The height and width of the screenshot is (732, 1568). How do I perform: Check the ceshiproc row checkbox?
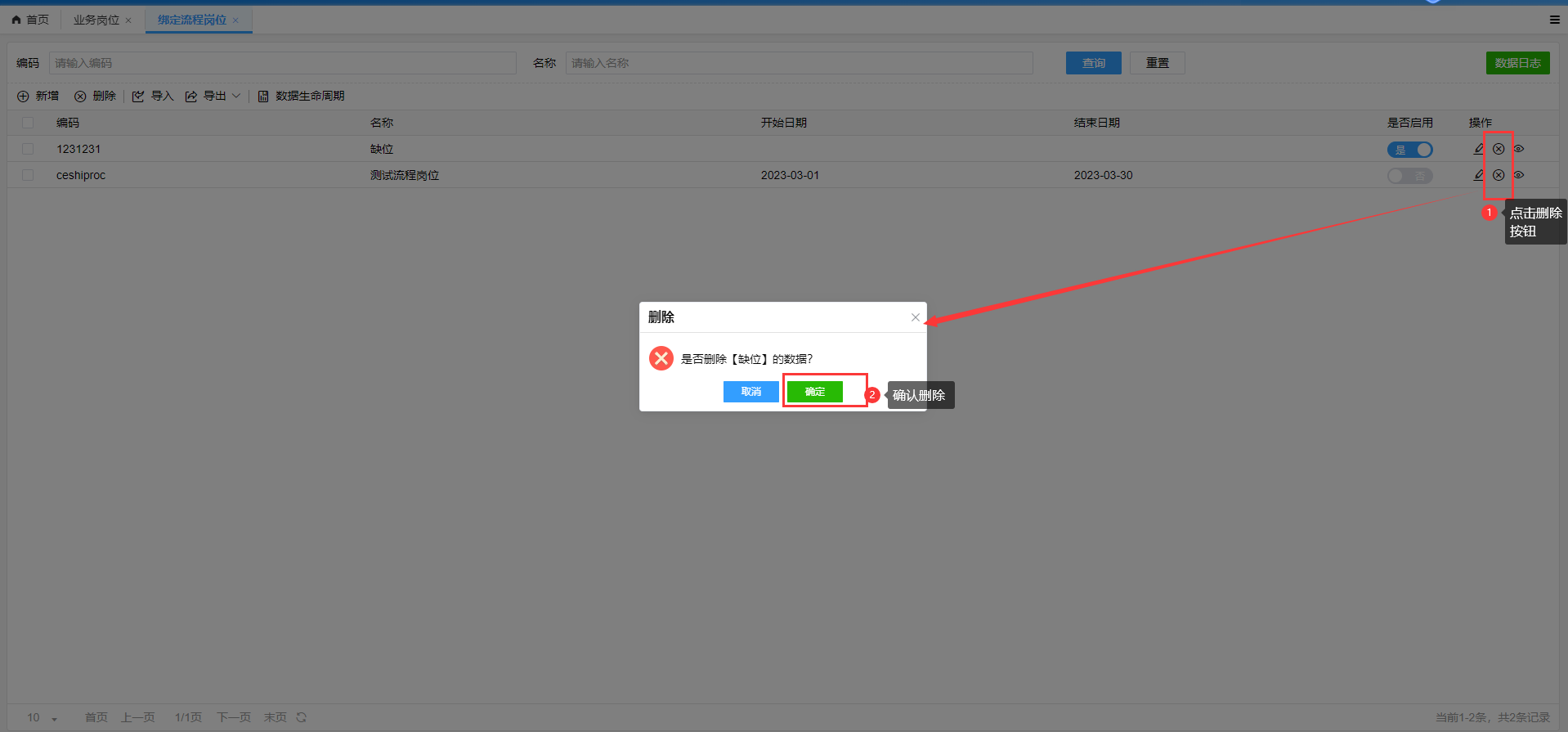(x=28, y=175)
